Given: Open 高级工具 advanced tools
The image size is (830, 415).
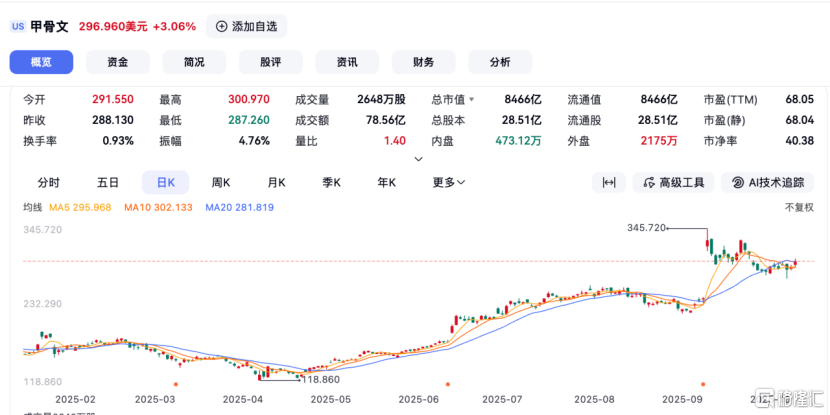Looking at the screenshot, I should pos(671,182).
